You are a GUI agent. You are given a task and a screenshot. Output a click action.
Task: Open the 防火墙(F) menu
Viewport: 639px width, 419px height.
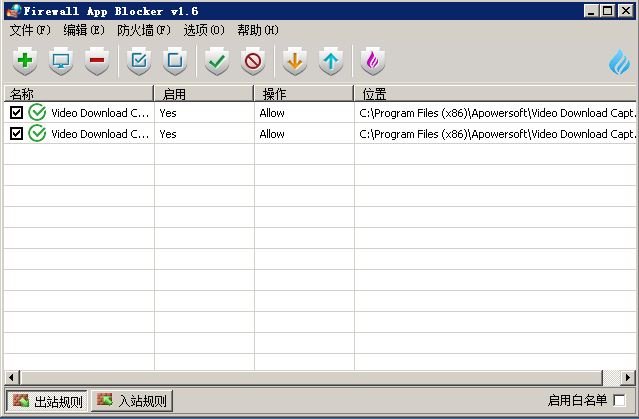143,30
